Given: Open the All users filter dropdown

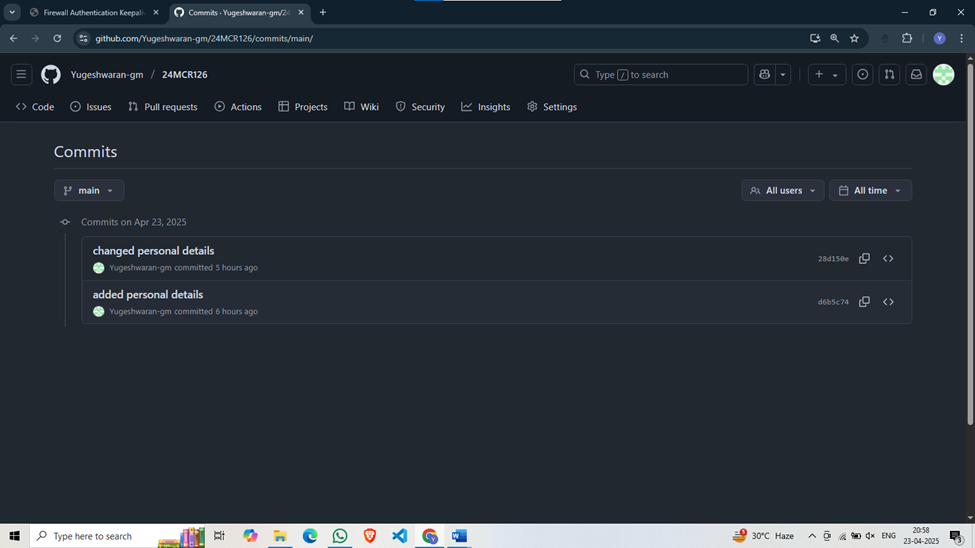Looking at the screenshot, I should [782, 190].
